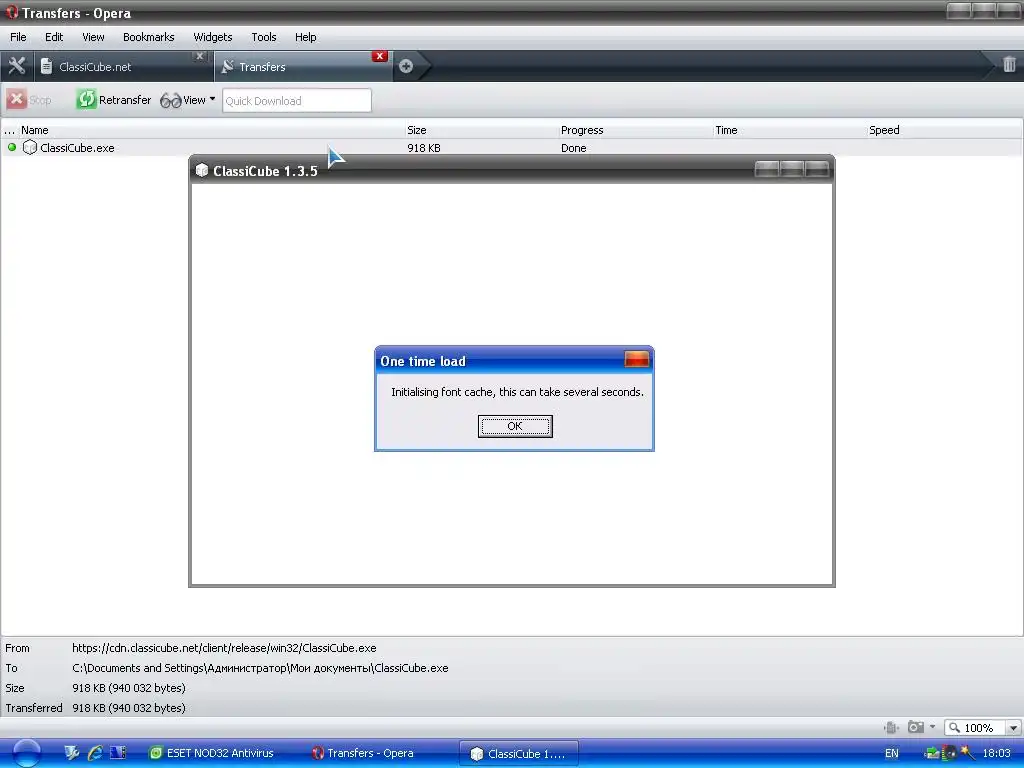
Task: Open the Tools menu
Action: coord(264,37)
